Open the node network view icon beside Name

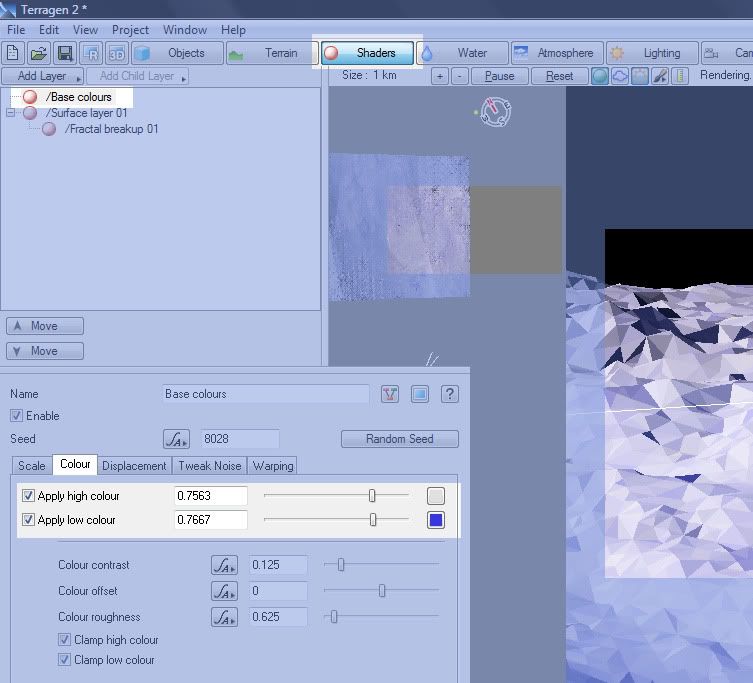pyautogui.click(x=390, y=394)
